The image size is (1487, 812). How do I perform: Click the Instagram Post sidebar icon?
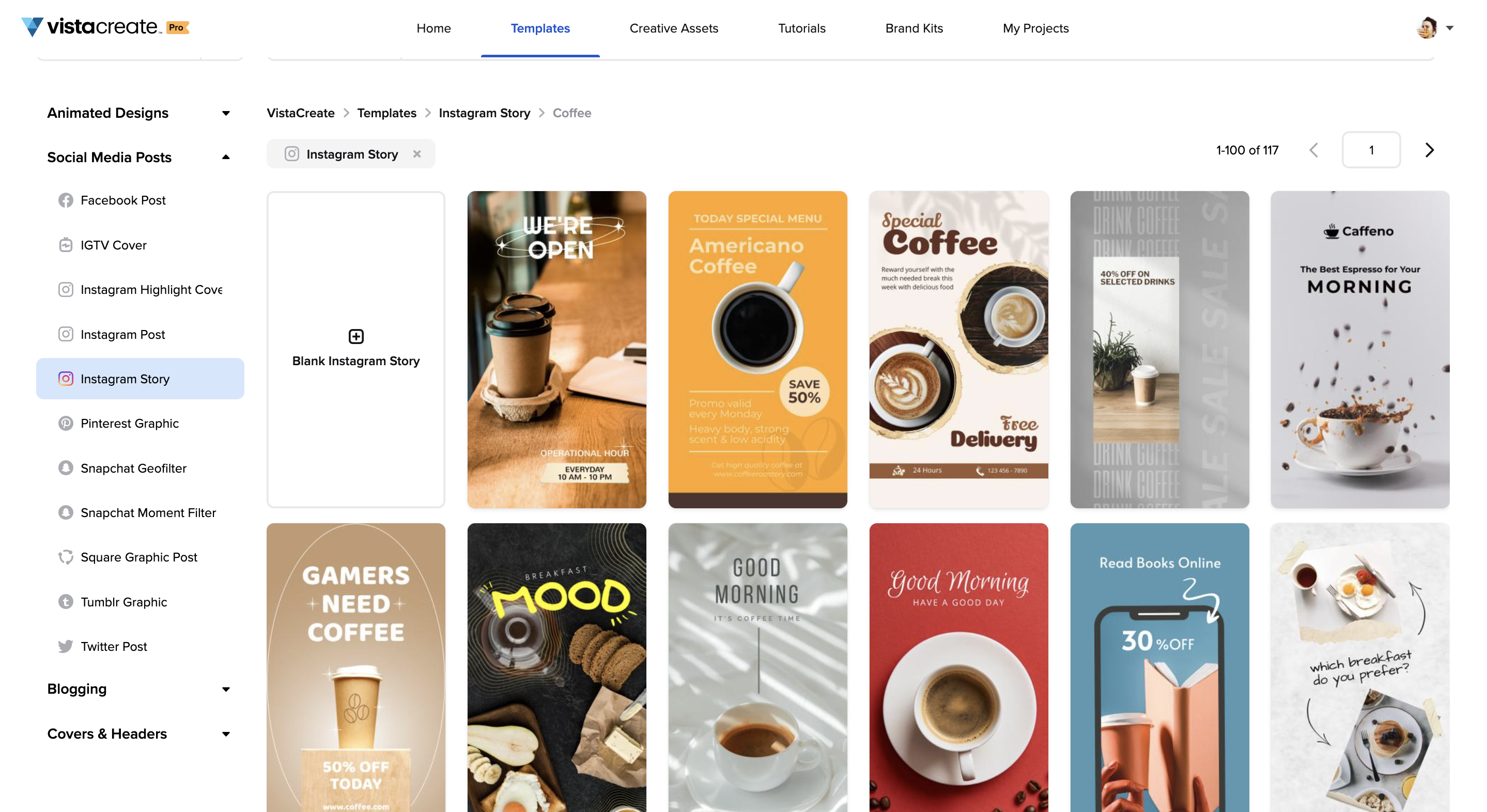pyautogui.click(x=65, y=333)
